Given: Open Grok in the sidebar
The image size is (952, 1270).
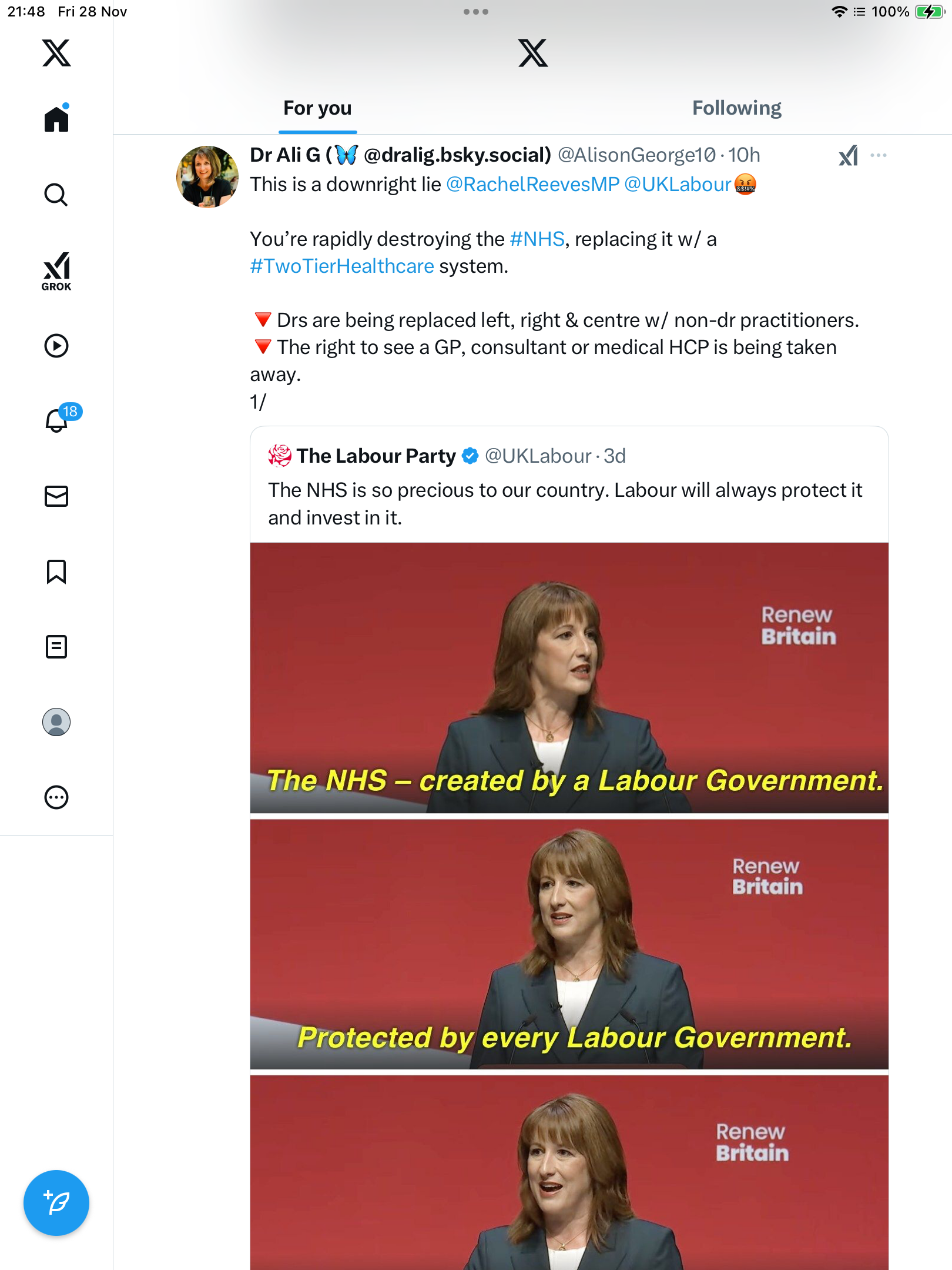Looking at the screenshot, I should pyautogui.click(x=56, y=271).
